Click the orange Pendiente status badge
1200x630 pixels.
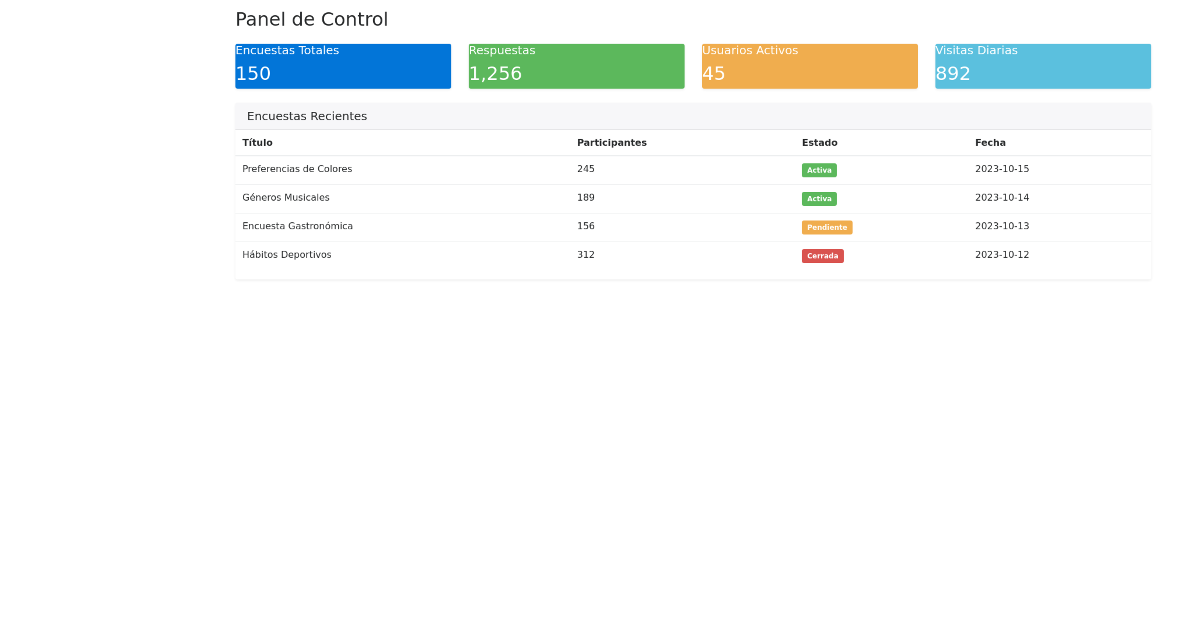point(826,228)
